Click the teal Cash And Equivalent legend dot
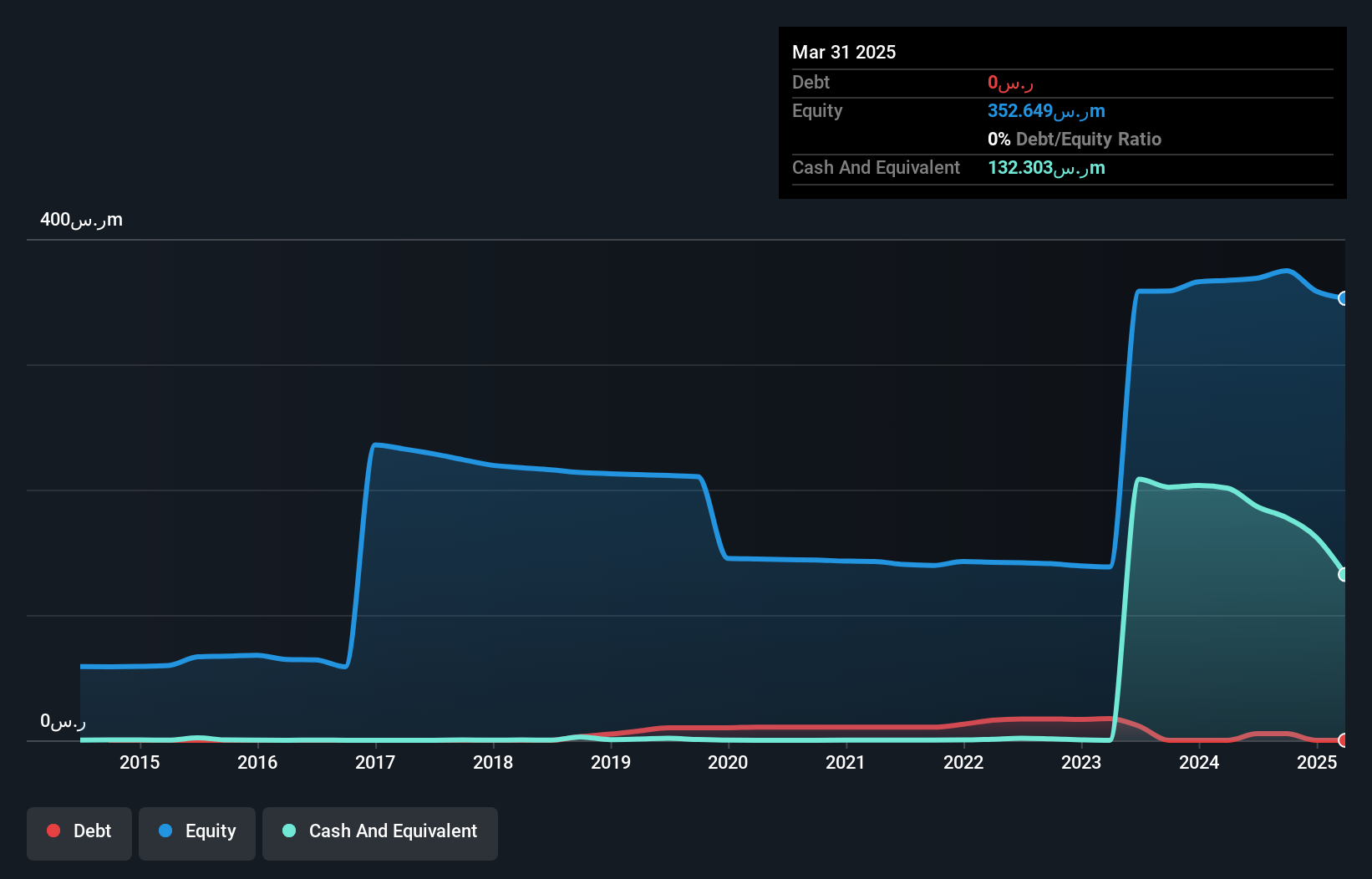This screenshot has width=1372, height=879. click(x=288, y=831)
